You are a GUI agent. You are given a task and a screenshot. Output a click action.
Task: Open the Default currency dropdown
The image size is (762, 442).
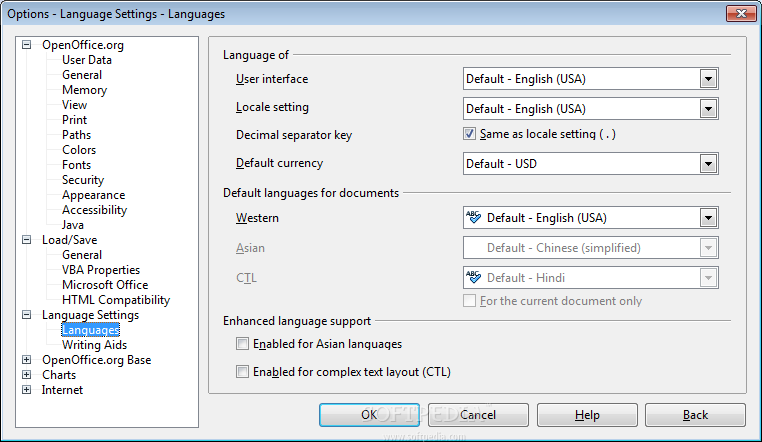click(x=708, y=164)
